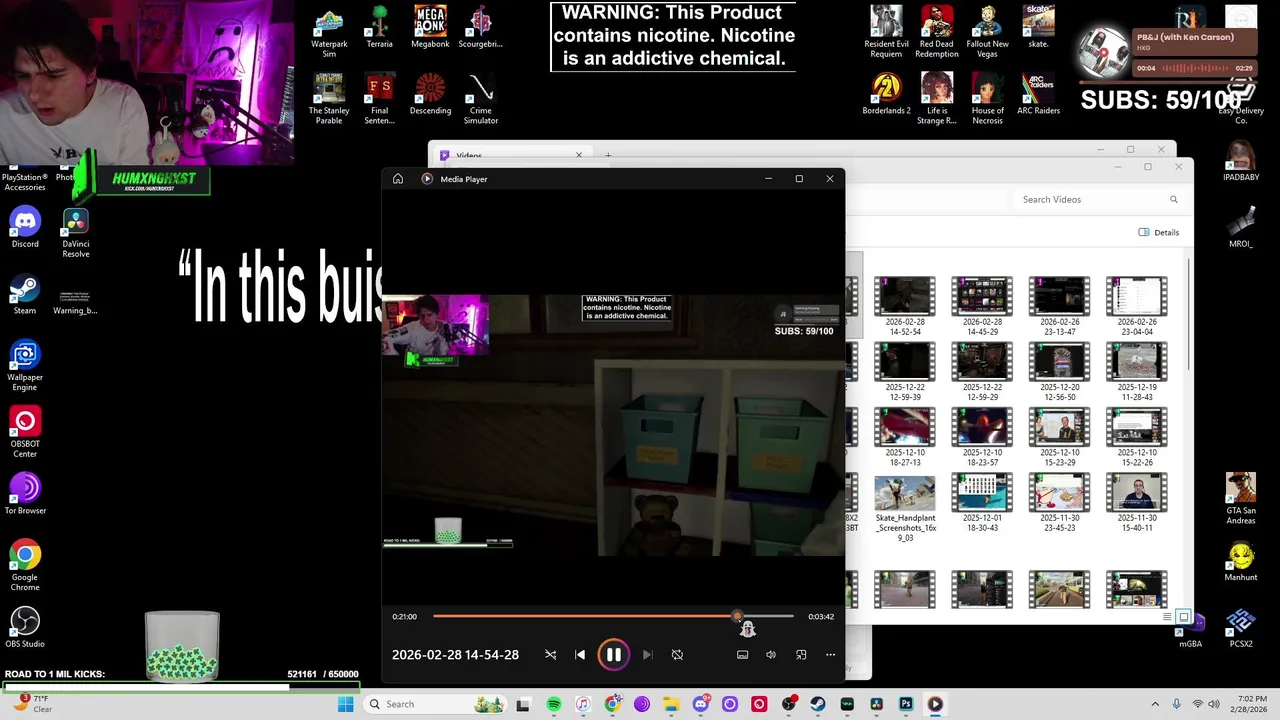
Task: Open The Stanley Parable desktop icon
Action: [329, 99]
